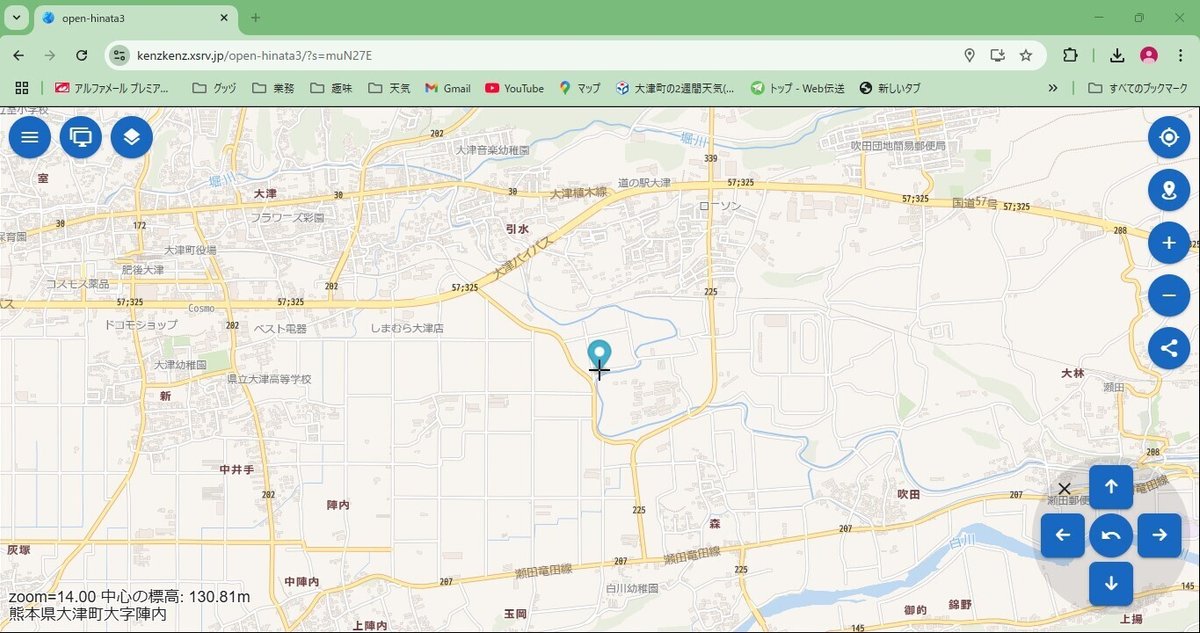Open すべてのブックマーク folder
The height and width of the screenshot is (633, 1200).
click(1138, 88)
